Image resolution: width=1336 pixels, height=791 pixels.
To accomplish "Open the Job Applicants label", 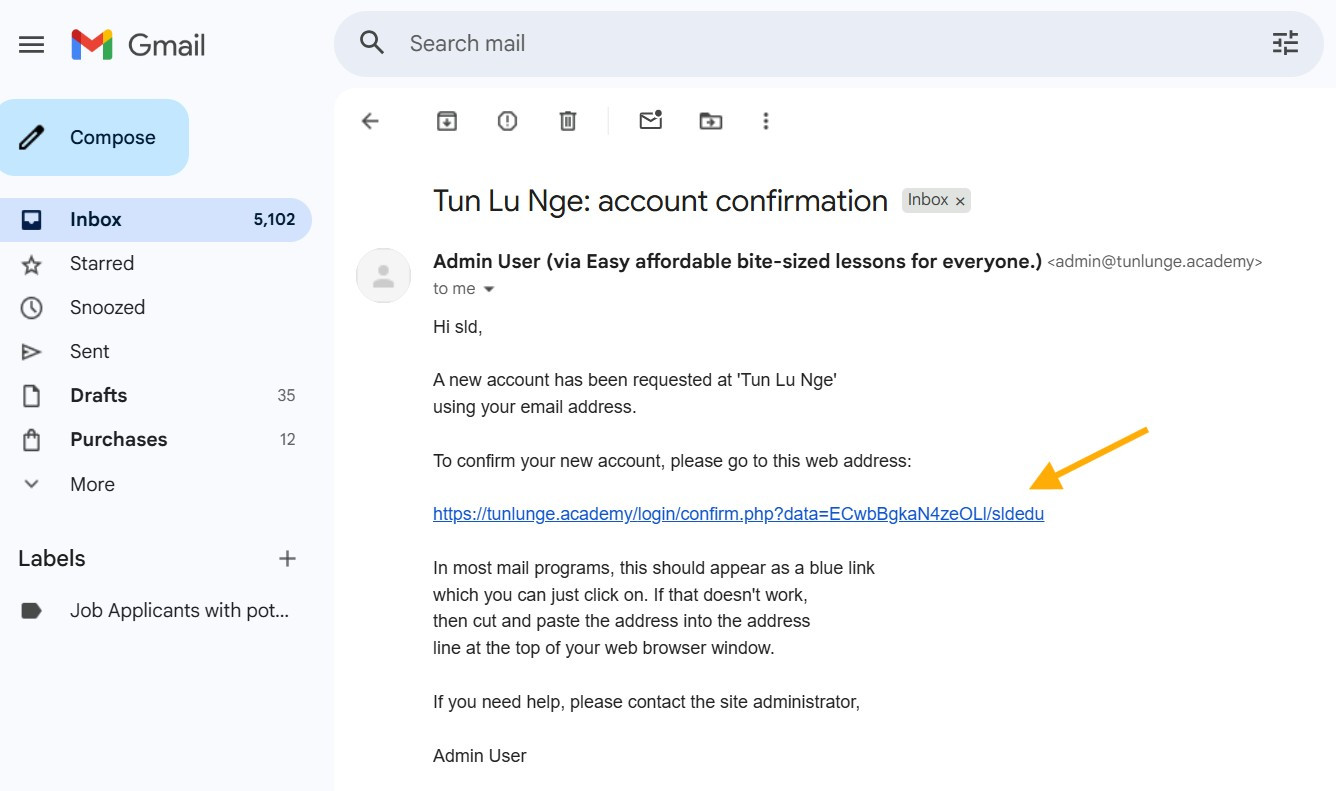I will point(178,610).
